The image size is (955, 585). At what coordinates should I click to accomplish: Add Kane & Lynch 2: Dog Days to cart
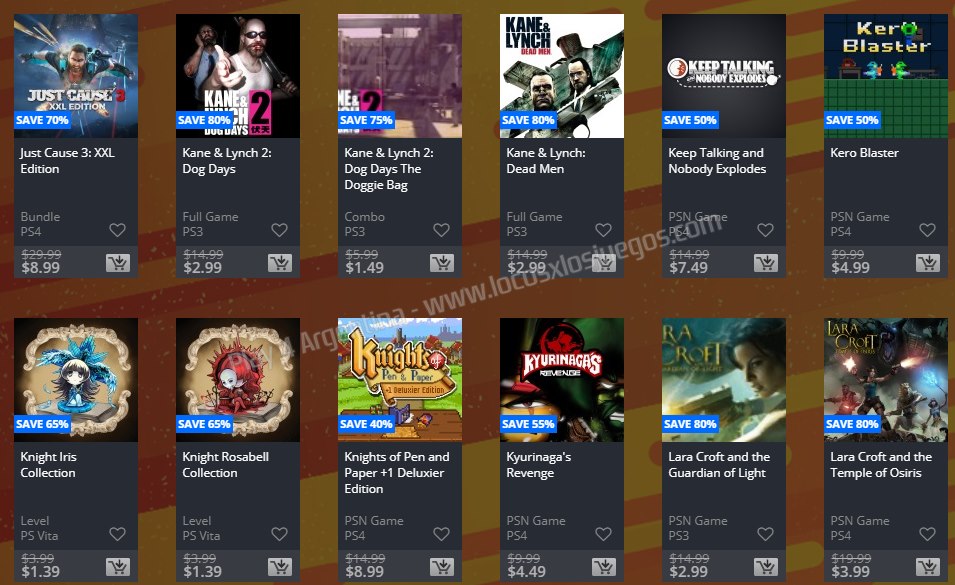(280, 263)
